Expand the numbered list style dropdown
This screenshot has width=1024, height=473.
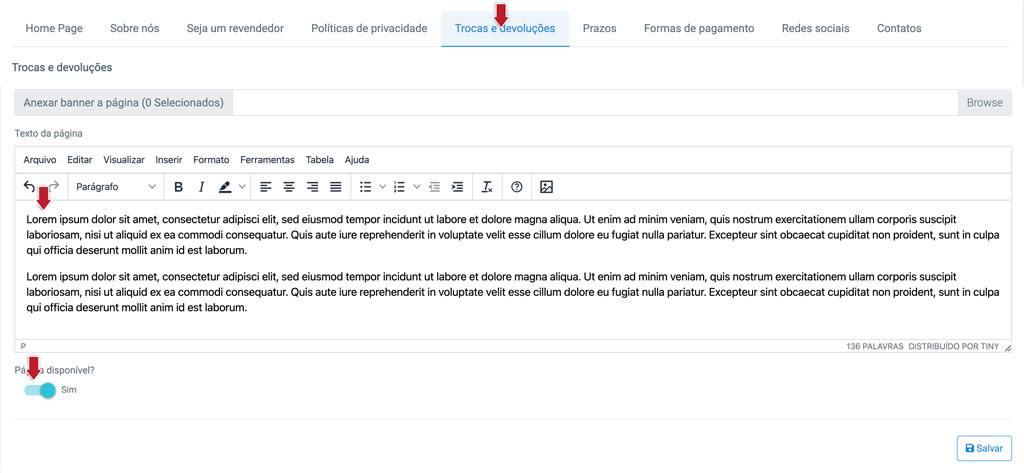tap(417, 188)
